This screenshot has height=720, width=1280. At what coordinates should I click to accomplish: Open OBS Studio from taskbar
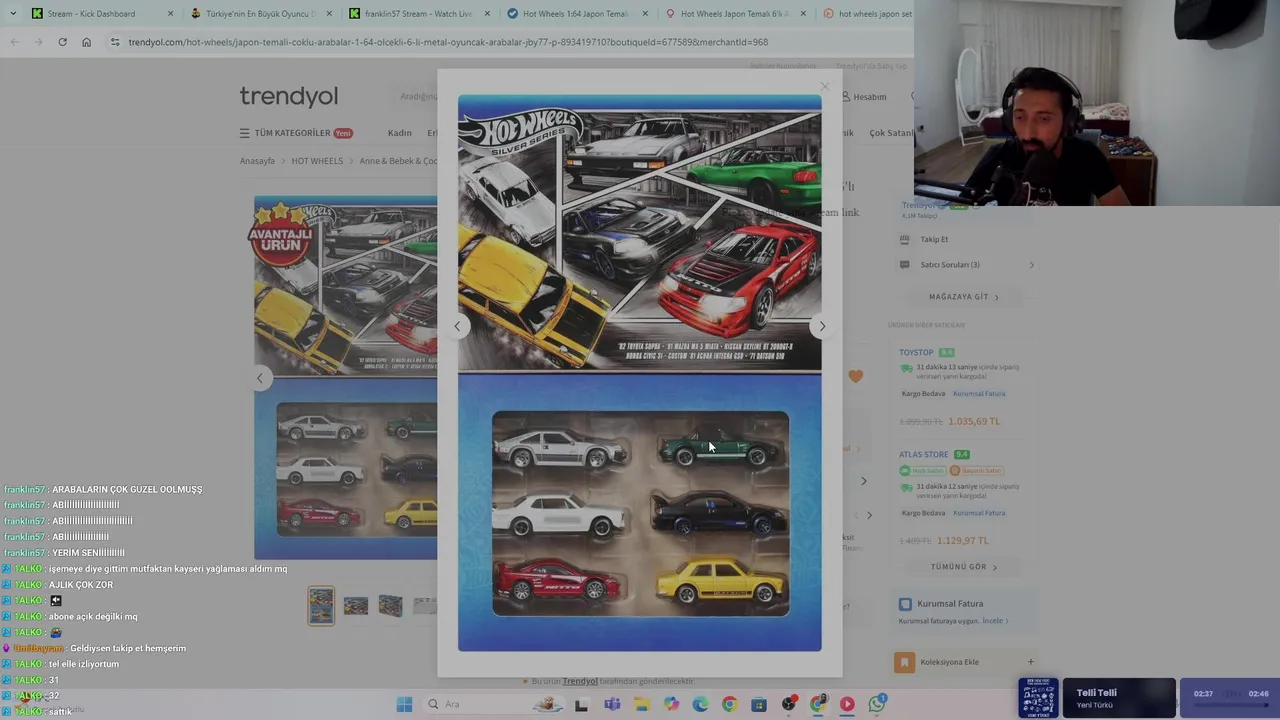(x=789, y=704)
